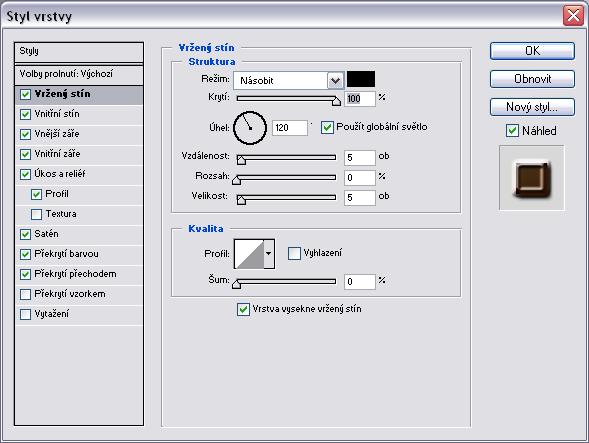Toggle Použít globální světlo checkbox
Screen dimensions: 589x443
coord(327,127)
